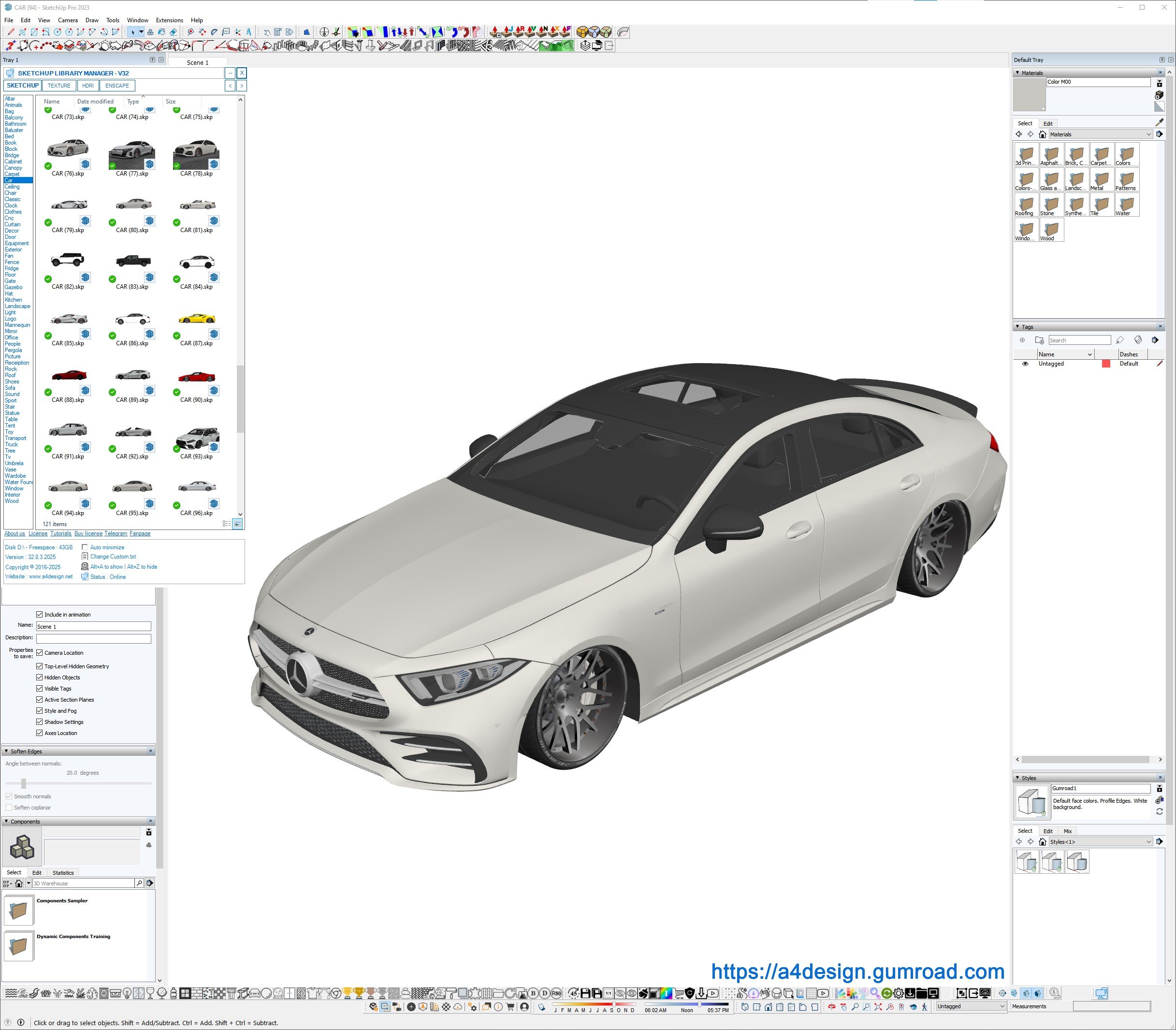Toggle Untagged tag visibility eye

click(x=1025, y=364)
